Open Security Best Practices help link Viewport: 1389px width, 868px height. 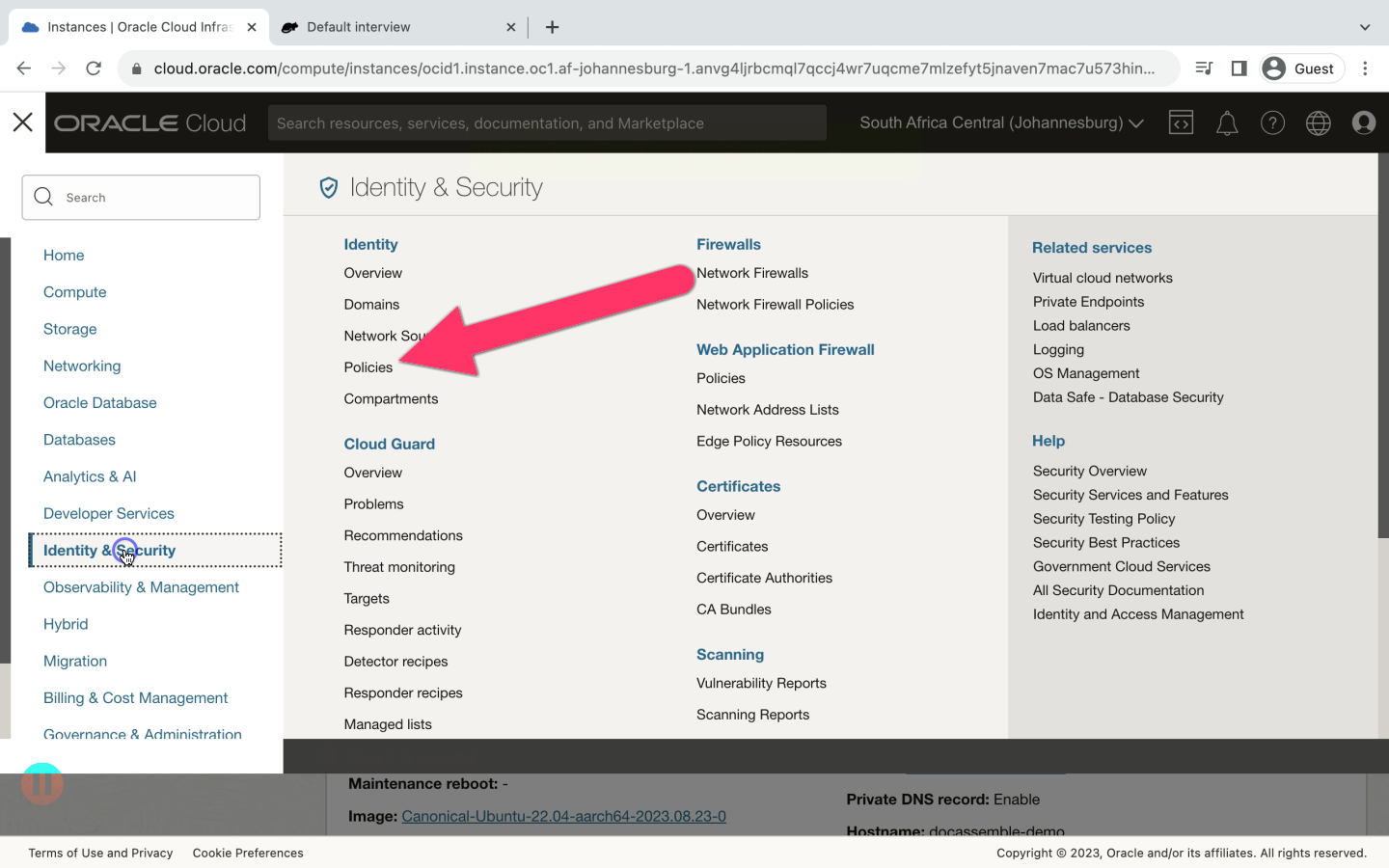[1106, 543]
